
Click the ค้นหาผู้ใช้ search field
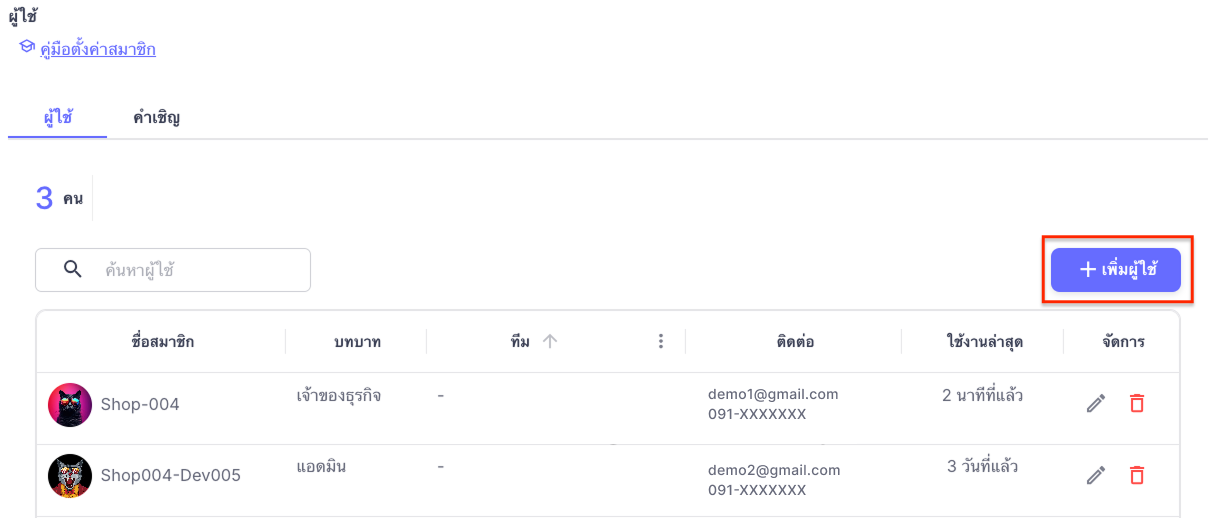click(x=173, y=270)
